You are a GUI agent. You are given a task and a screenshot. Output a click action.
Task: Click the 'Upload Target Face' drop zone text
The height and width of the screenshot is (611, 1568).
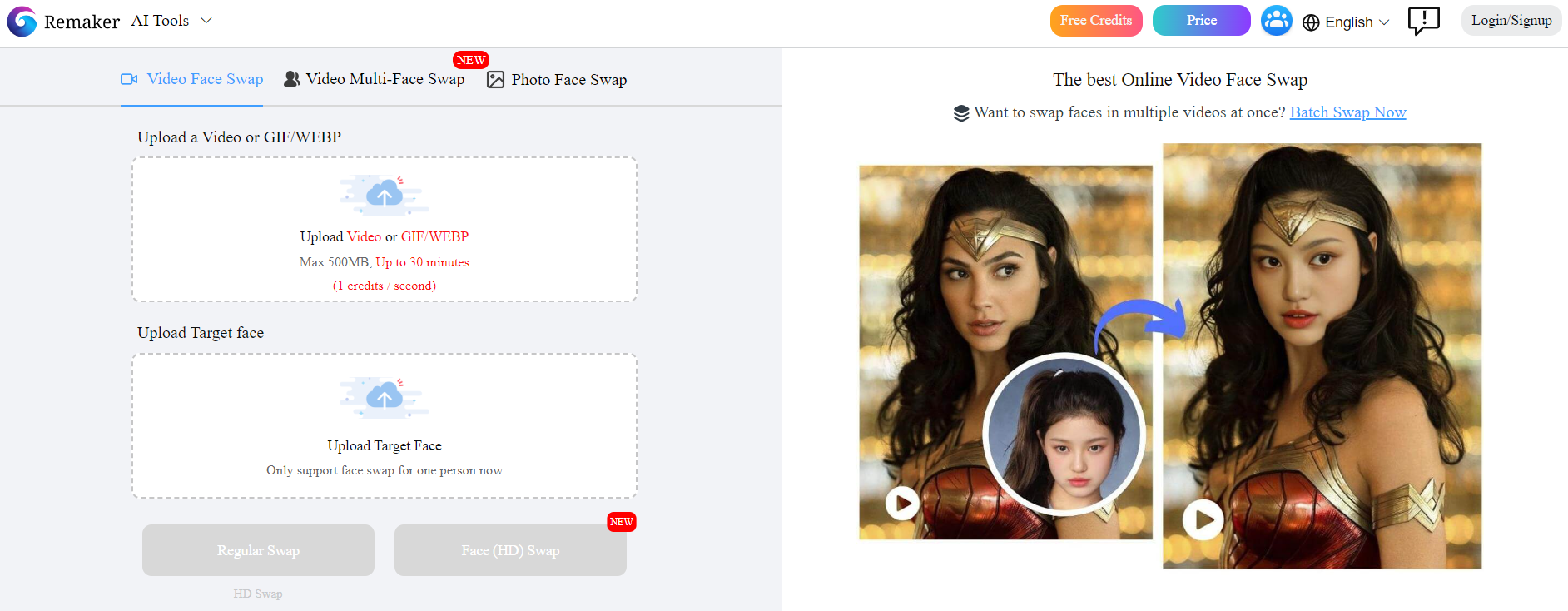[x=385, y=445]
